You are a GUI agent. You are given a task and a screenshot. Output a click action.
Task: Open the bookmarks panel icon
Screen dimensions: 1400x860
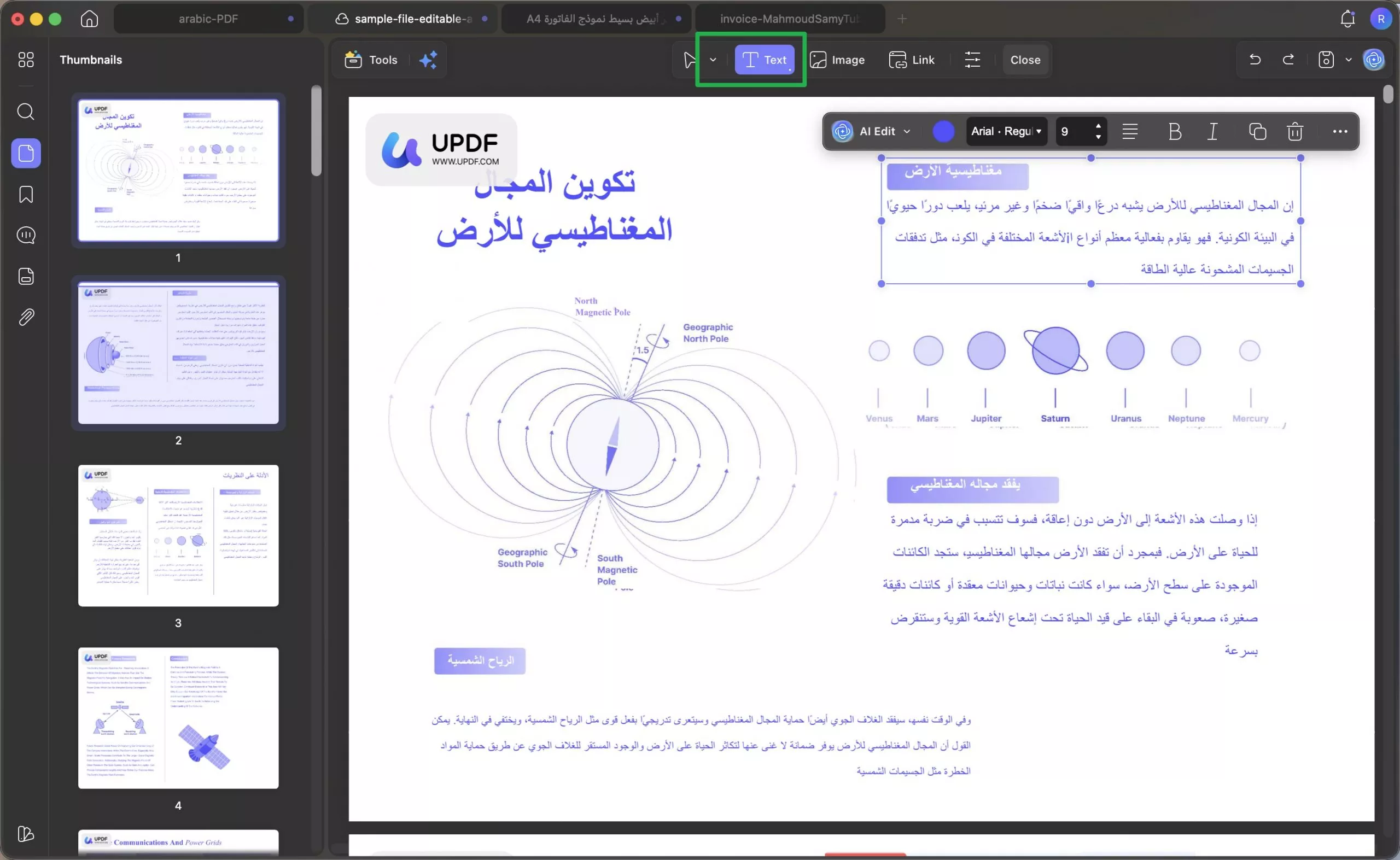[26, 195]
